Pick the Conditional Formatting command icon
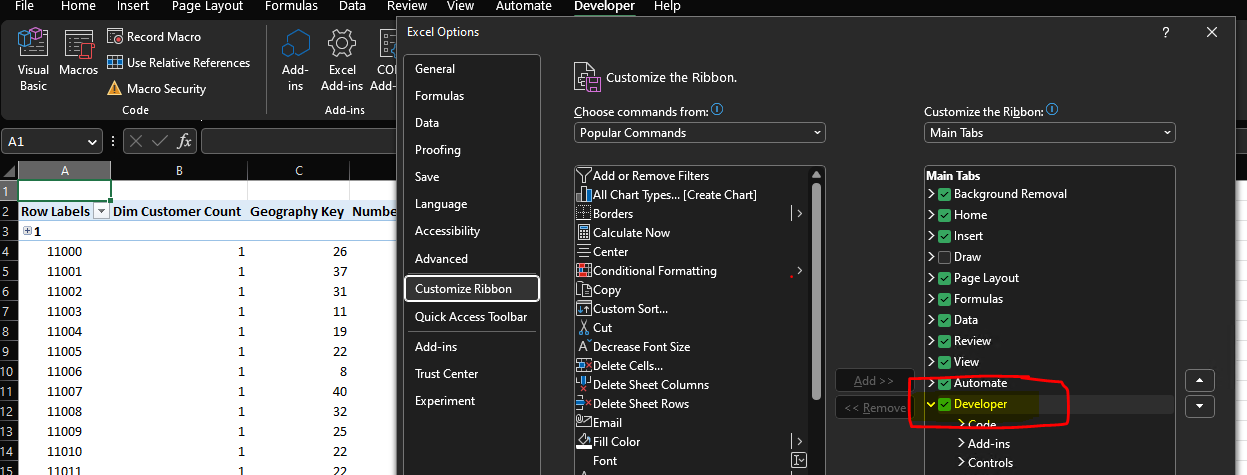Screen dimensions: 1247x475 coord(584,270)
